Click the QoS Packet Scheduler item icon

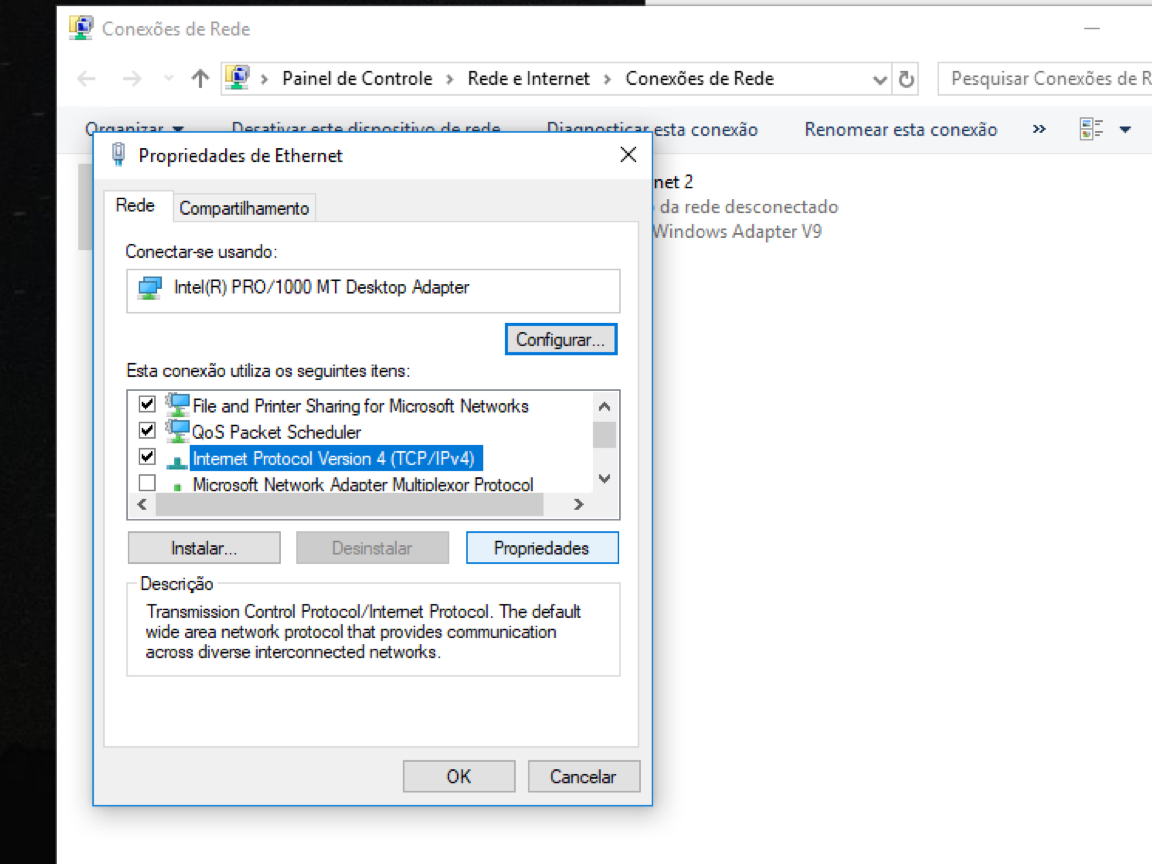tap(177, 431)
